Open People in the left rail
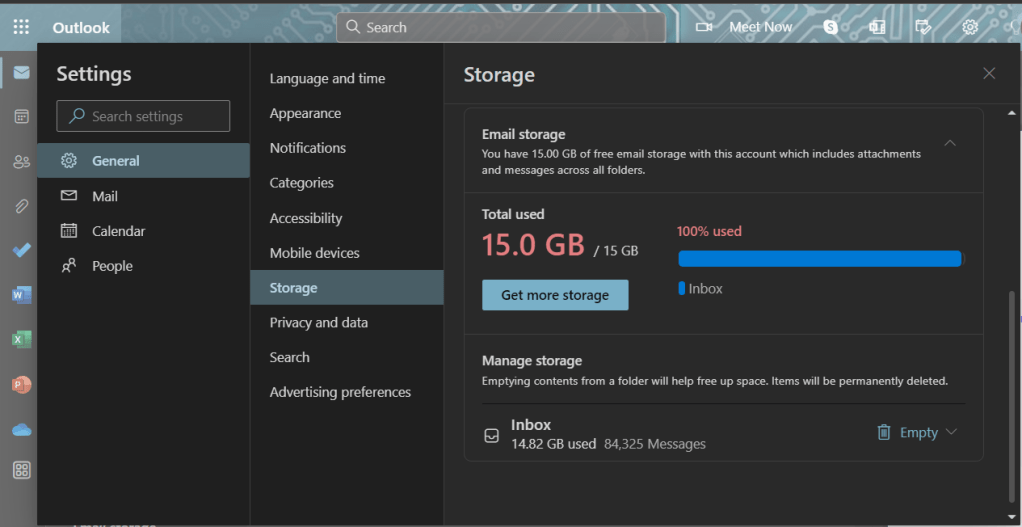The height and width of the screenshot is (527, 1022). 22,162
